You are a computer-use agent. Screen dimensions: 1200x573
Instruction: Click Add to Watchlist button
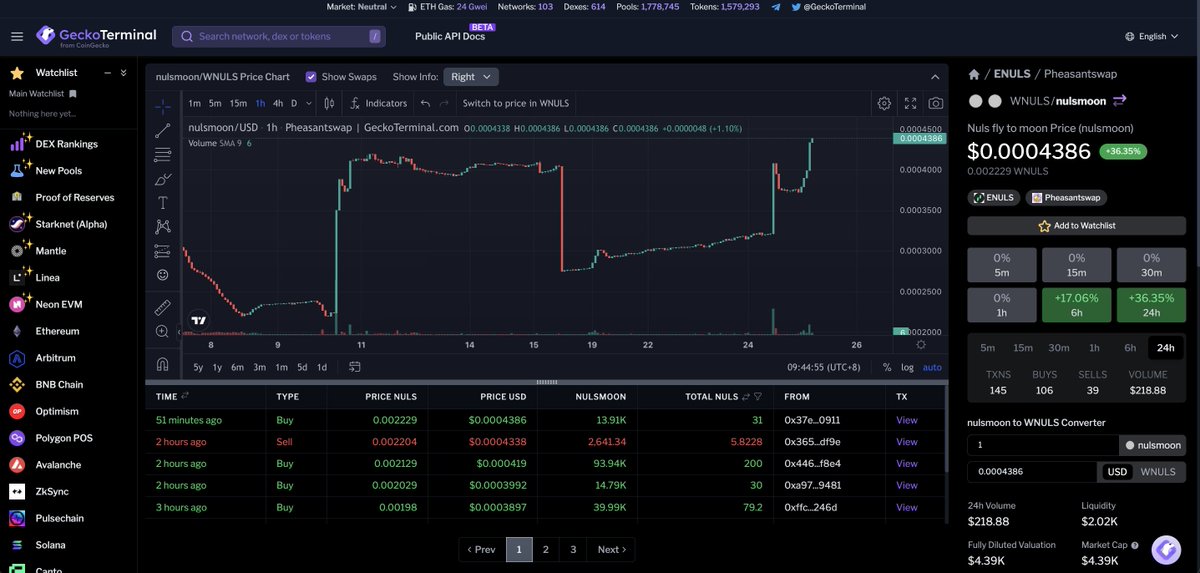click(x=1076, y=226)
